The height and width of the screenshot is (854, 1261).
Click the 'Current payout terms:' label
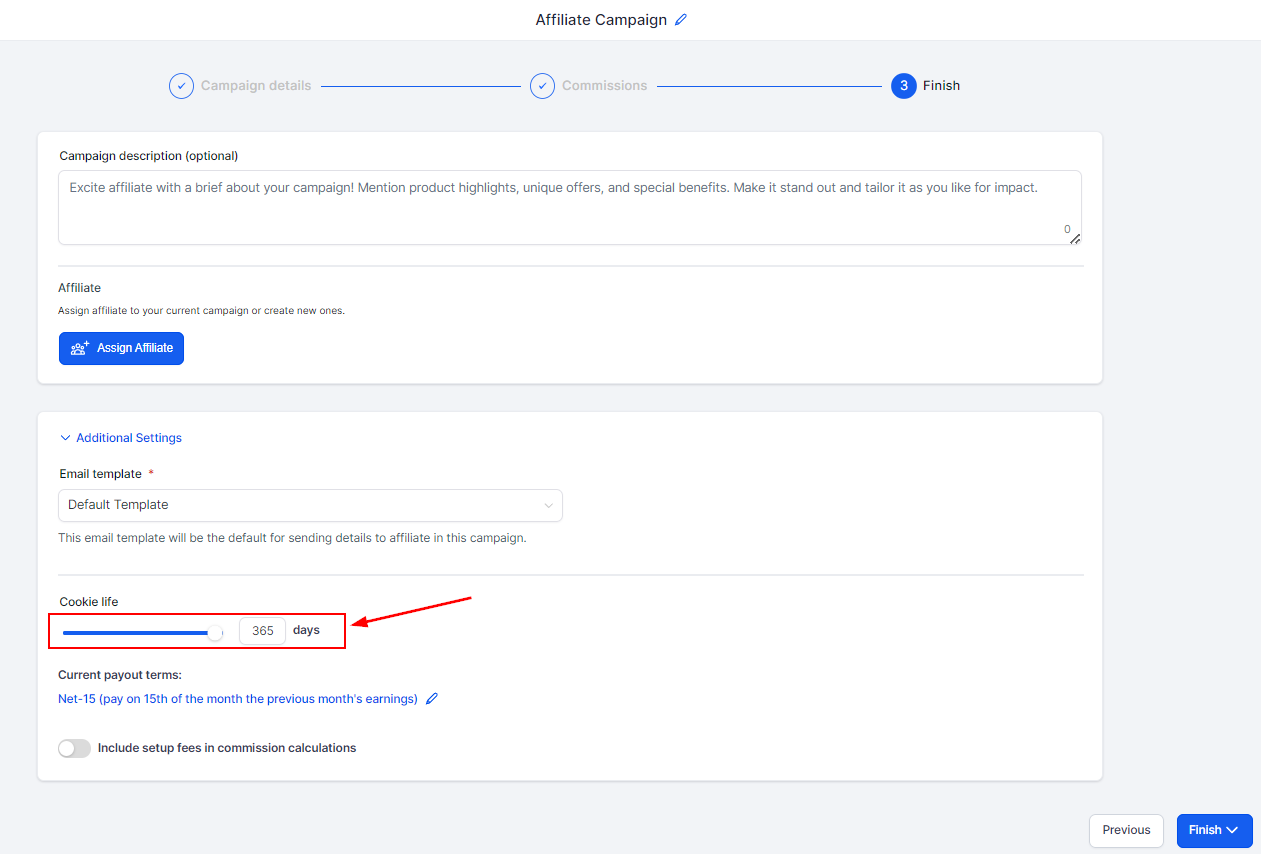120,675
